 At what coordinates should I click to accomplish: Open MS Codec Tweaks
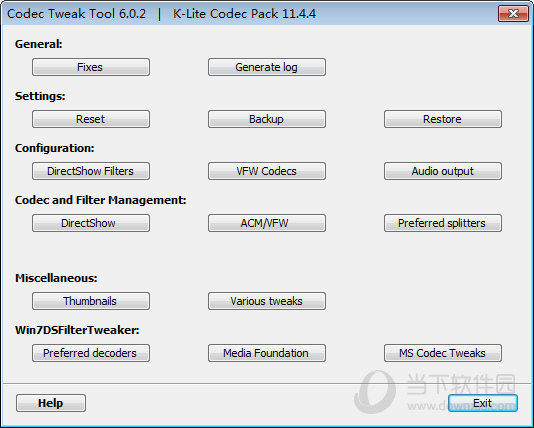pyautogui.click(x=443, y=353)
